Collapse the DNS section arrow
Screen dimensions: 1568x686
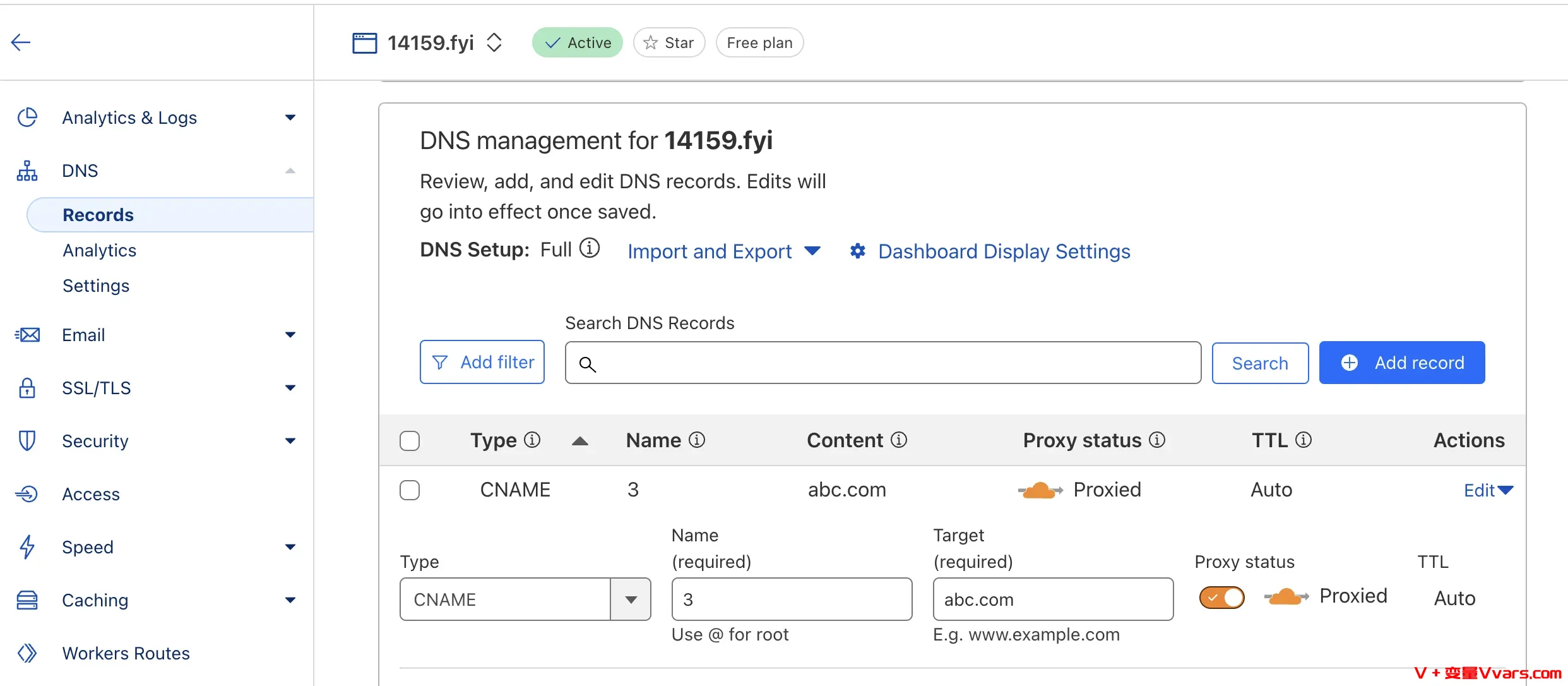[x=290, y=171]
